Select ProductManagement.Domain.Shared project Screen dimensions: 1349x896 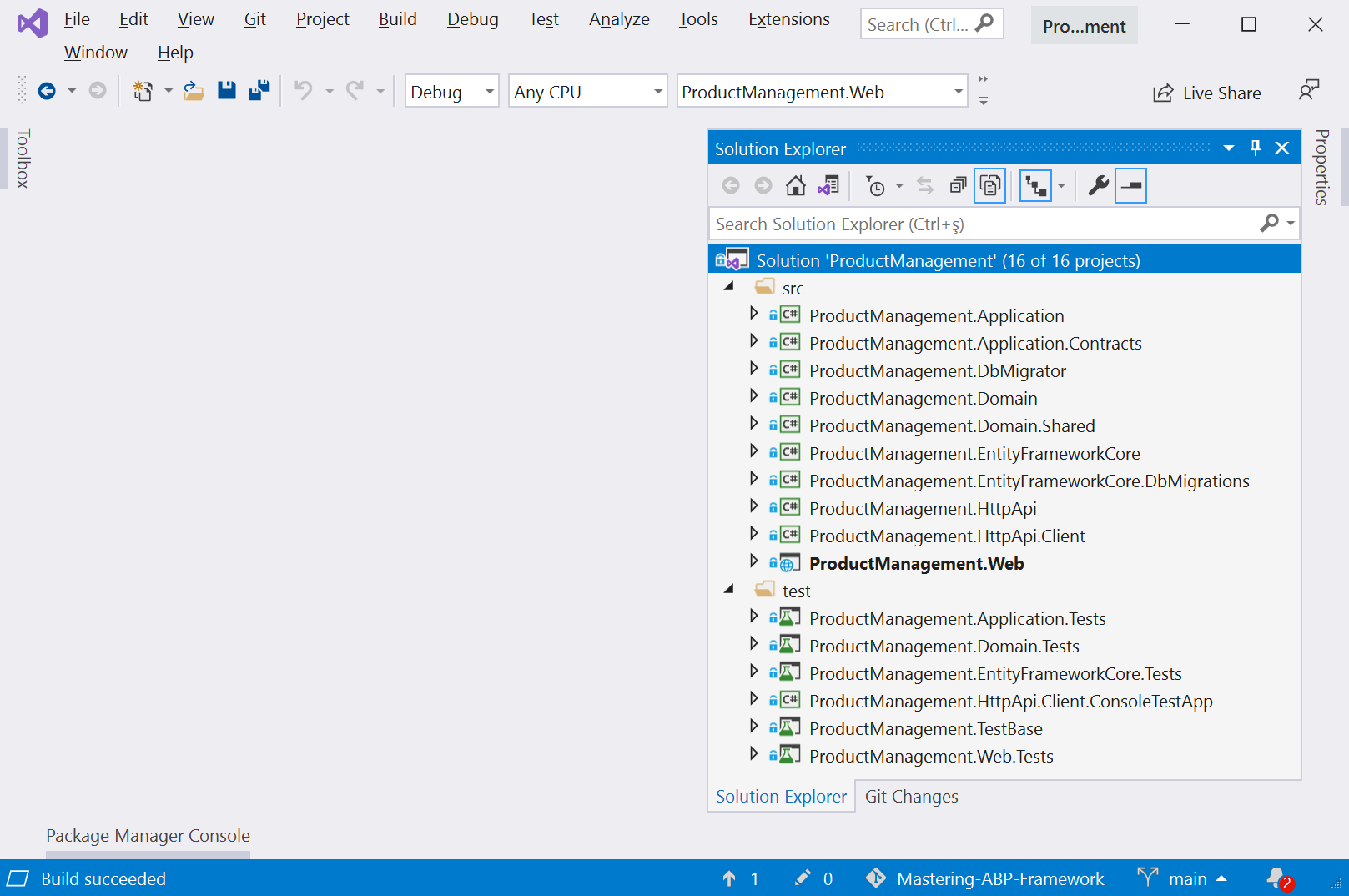click(x=952, y=425)
